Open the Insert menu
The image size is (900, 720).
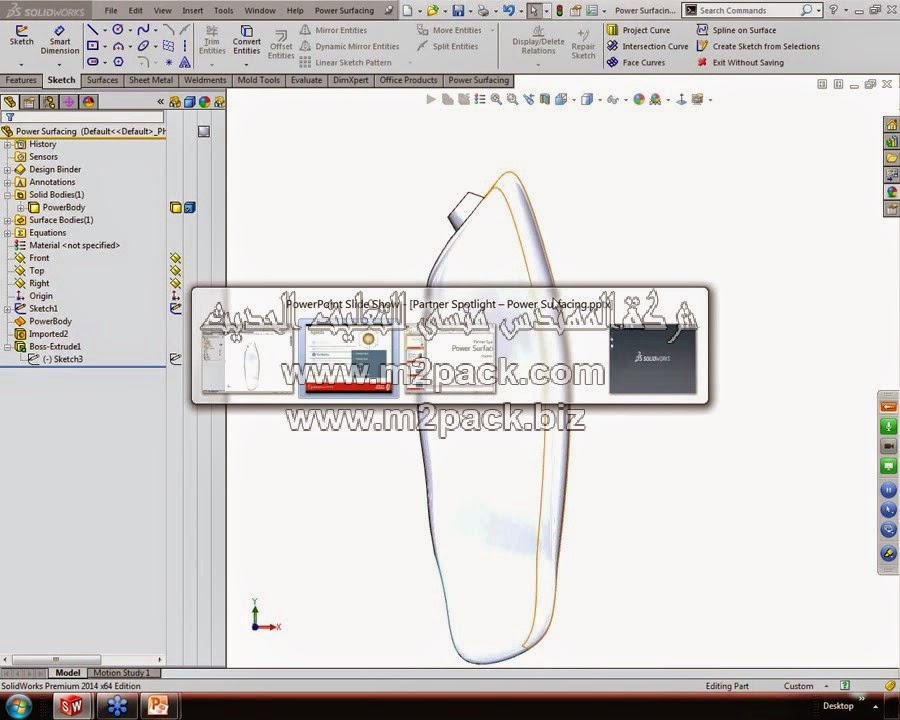tap(192, 10)
